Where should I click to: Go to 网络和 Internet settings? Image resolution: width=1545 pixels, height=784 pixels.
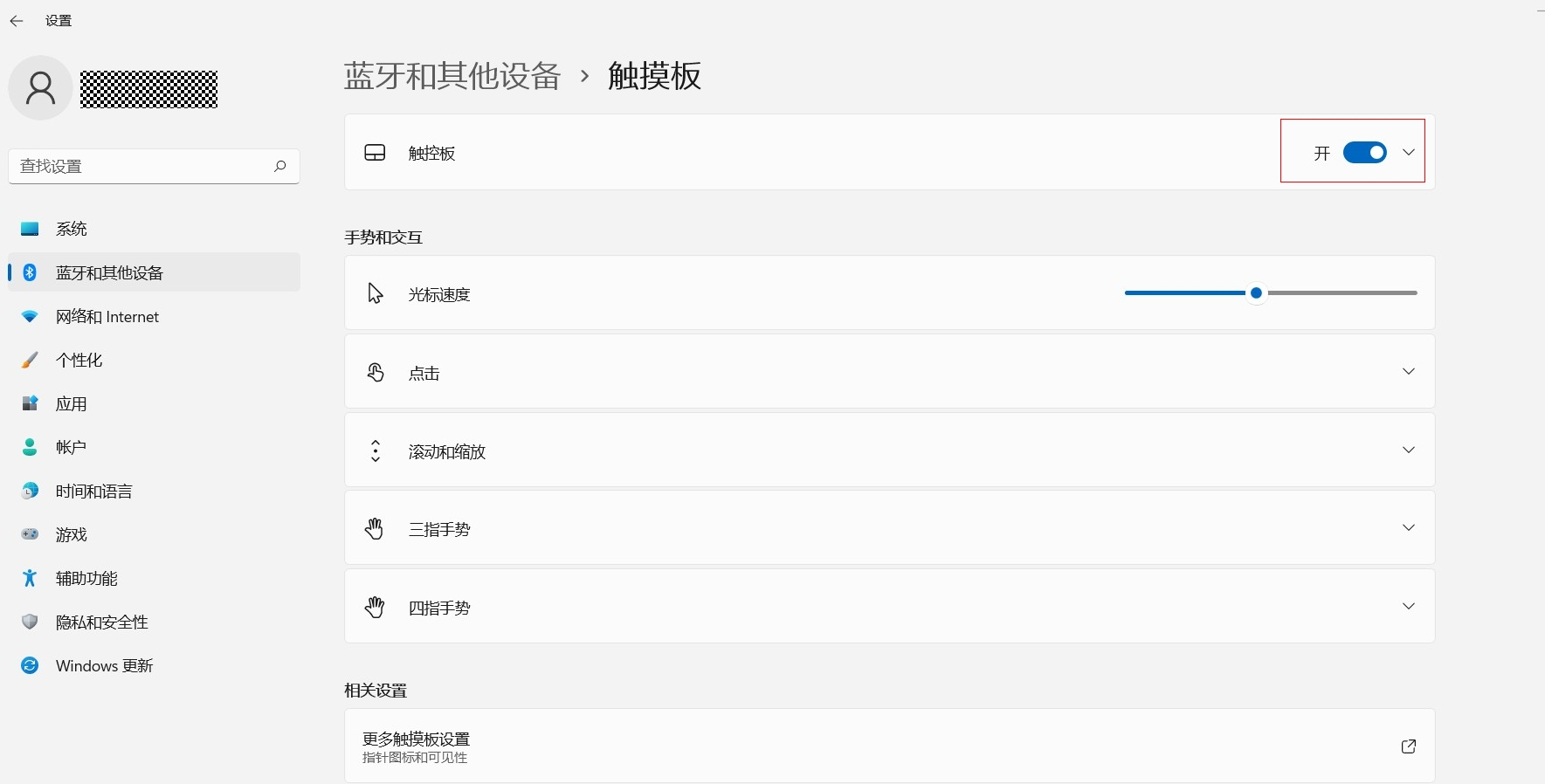pos(107,317)
